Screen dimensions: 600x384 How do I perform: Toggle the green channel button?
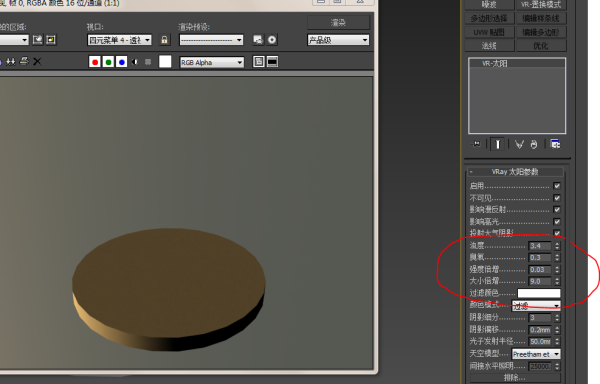tap(108, 62)
